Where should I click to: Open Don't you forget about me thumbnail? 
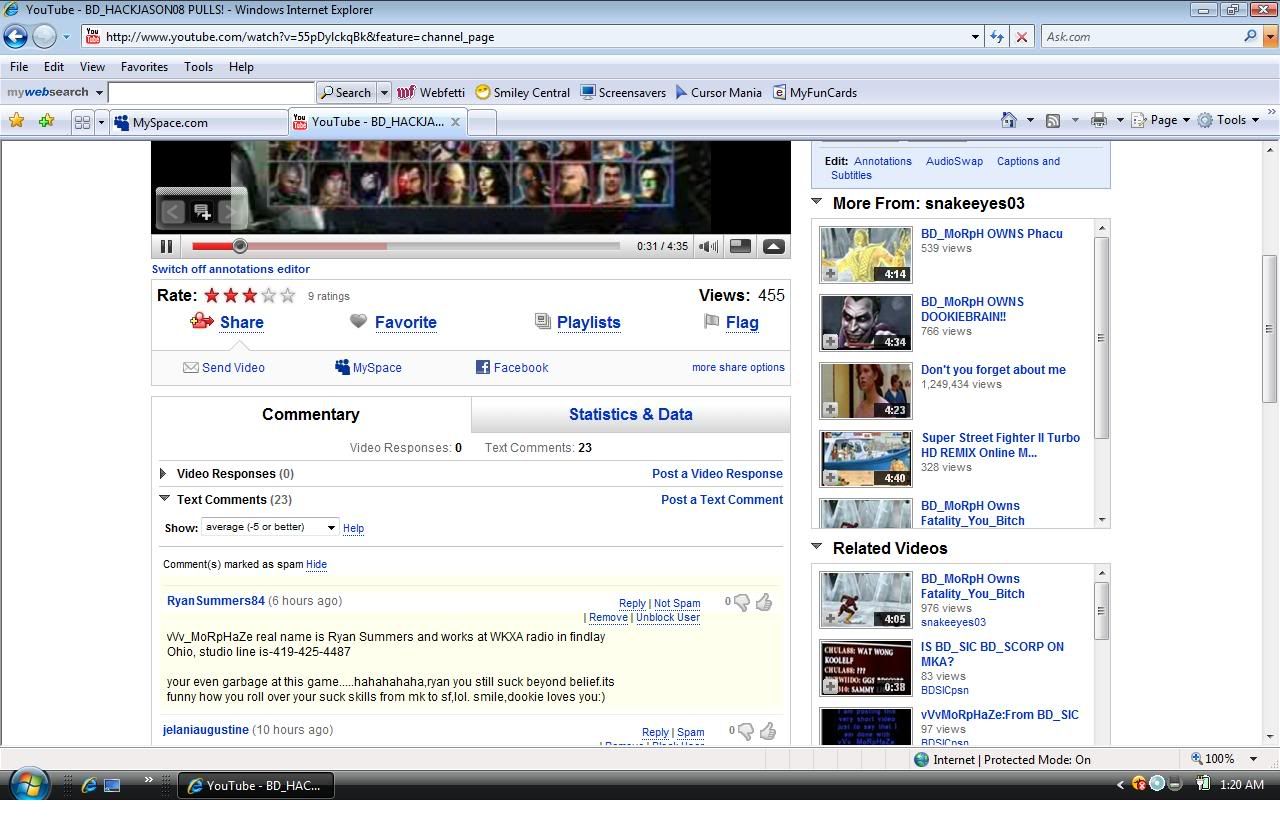click(865, 391)
